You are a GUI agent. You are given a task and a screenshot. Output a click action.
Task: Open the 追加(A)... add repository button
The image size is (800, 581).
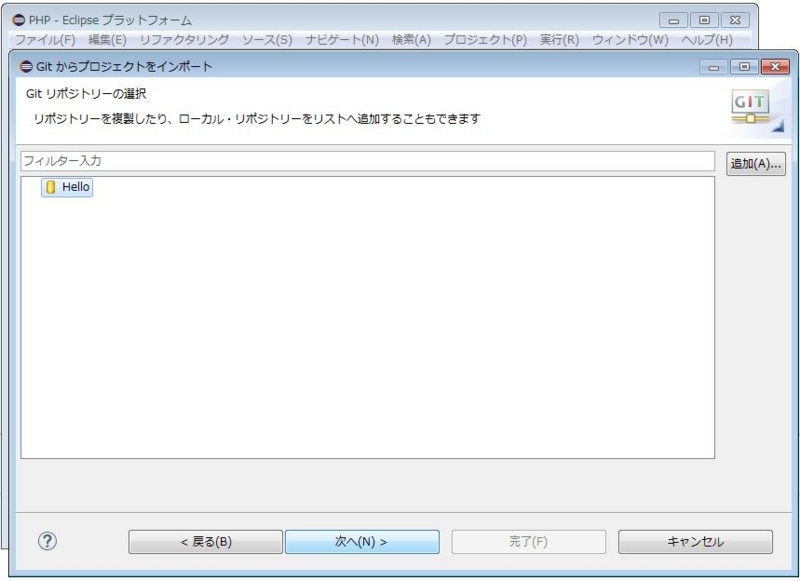(756, 164)
